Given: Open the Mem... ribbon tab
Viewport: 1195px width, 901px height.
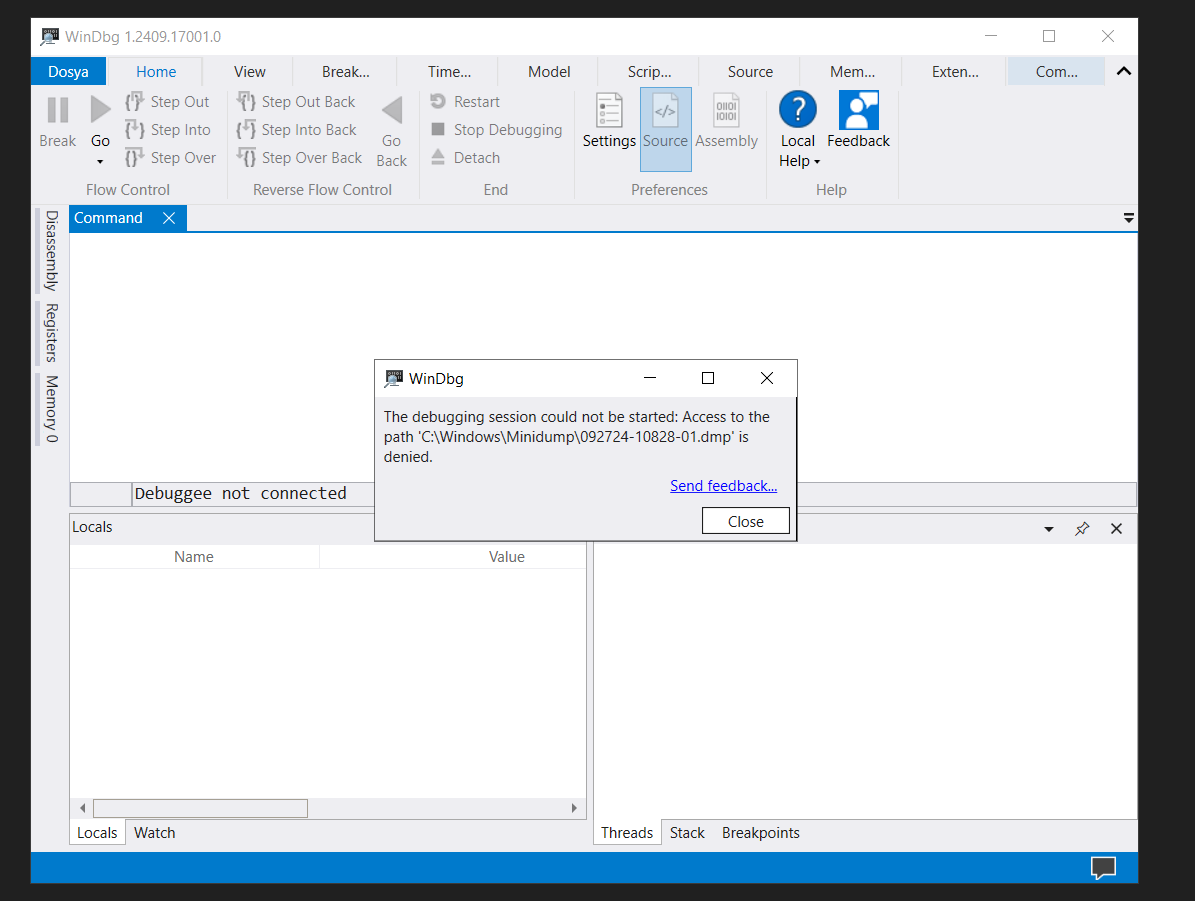Looking at the screenshot, I should point(853,72).
